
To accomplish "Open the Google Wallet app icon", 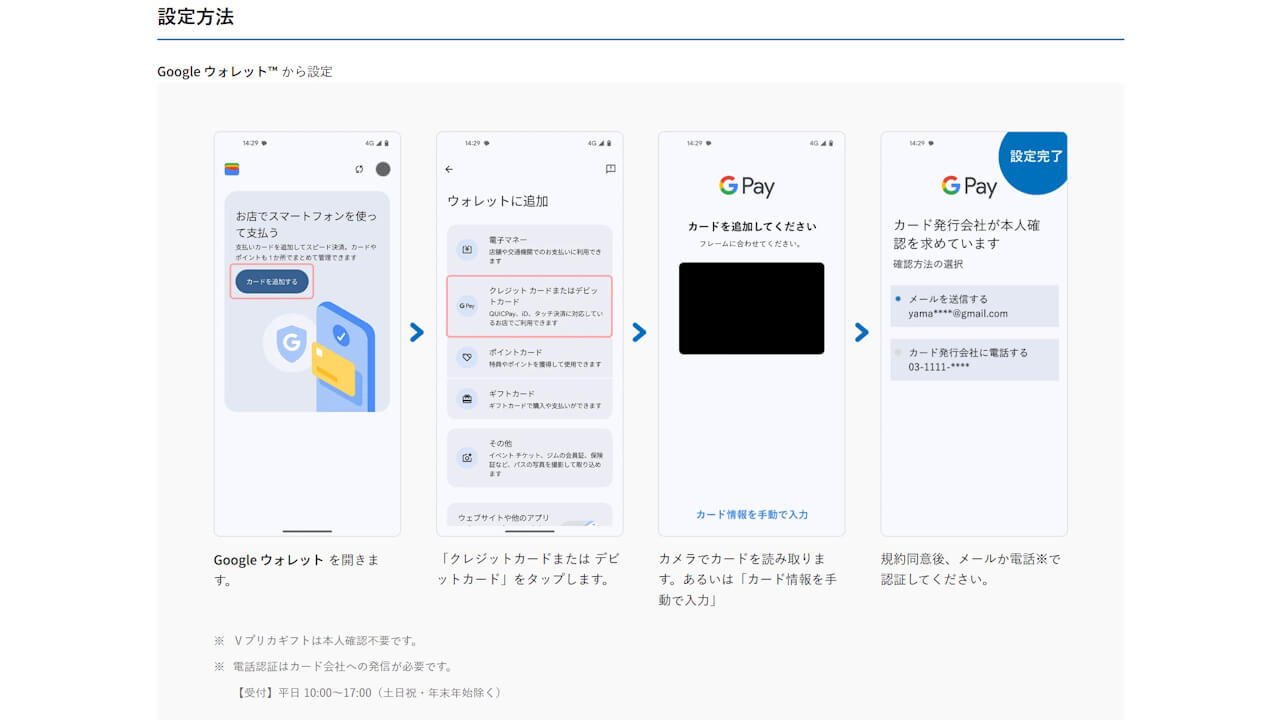I will tap(234, 168).
